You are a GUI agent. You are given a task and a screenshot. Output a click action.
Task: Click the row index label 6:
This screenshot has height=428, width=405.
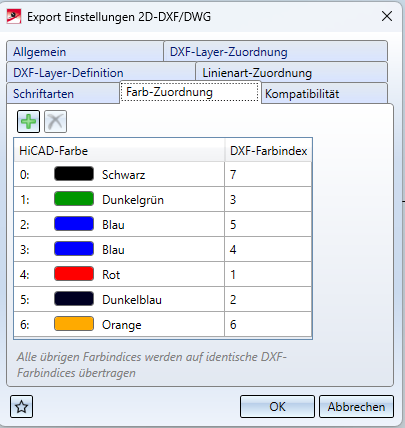[25, 325]
